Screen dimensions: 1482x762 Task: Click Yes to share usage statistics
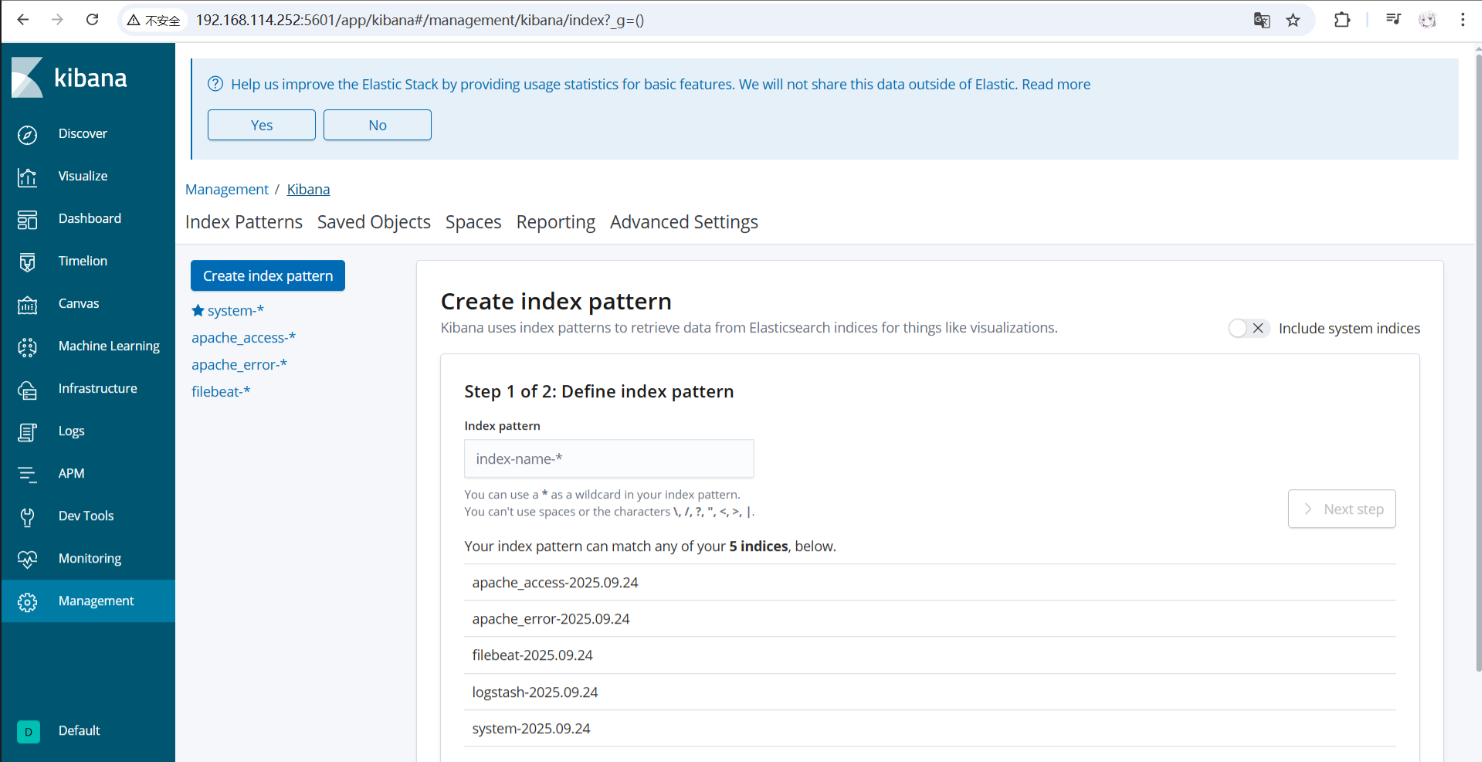click(x=262, y=125)
